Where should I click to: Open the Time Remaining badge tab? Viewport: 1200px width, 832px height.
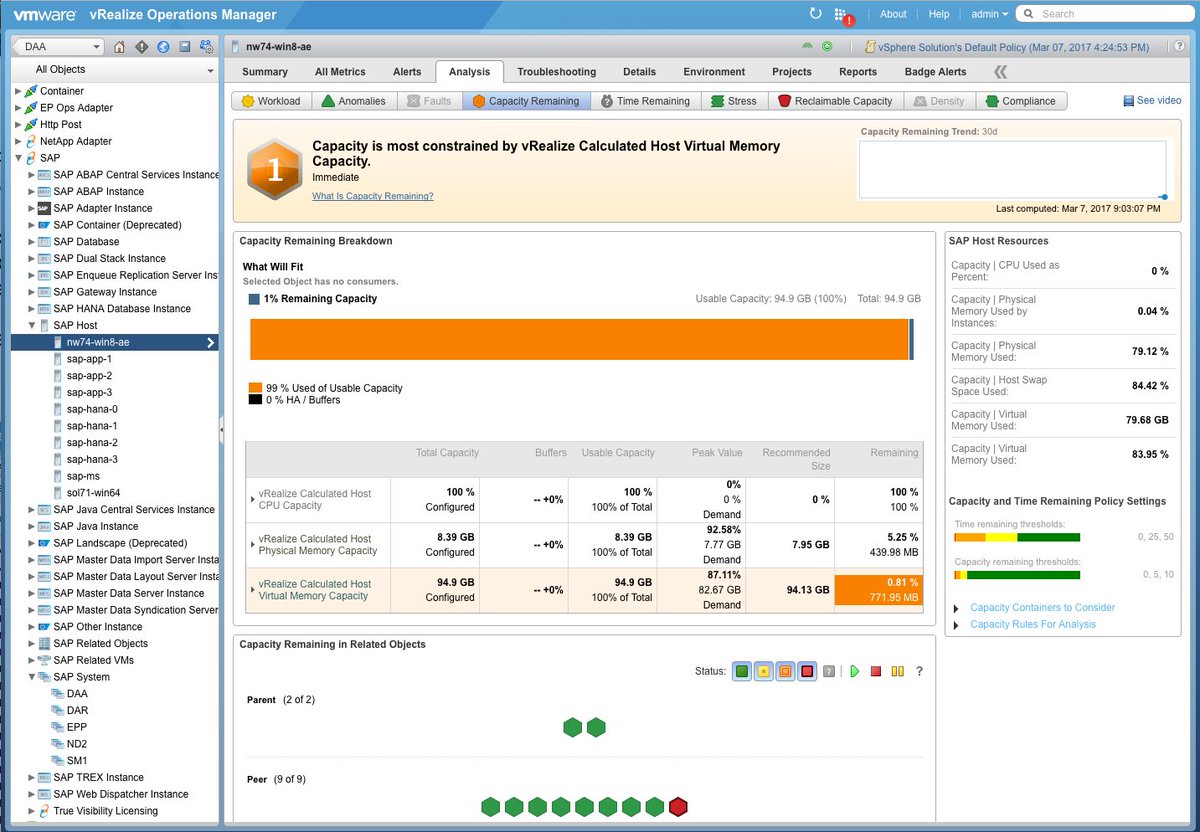644,101
